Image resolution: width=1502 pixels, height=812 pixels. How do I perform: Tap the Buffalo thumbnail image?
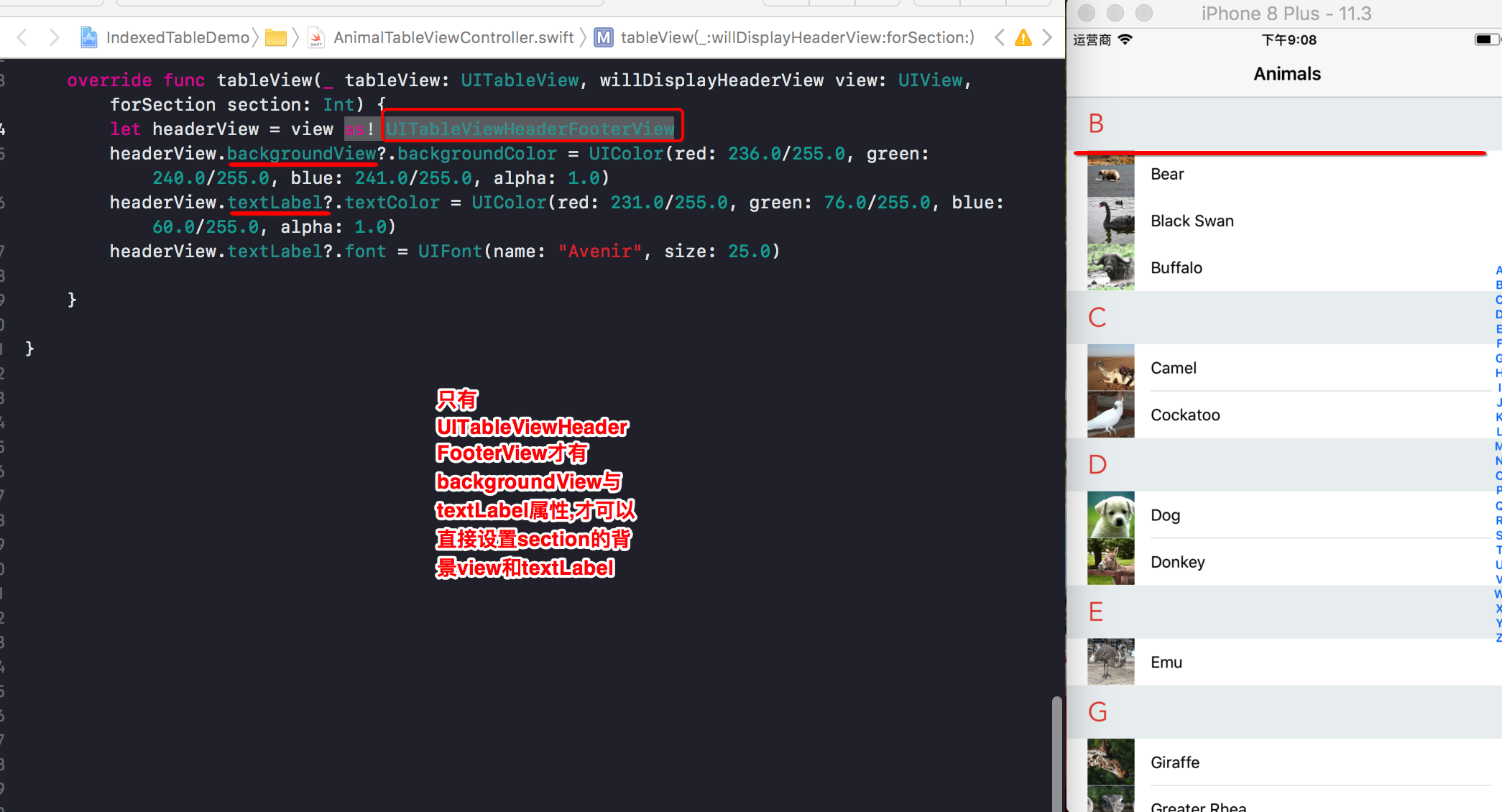(x=1110, y=267)
